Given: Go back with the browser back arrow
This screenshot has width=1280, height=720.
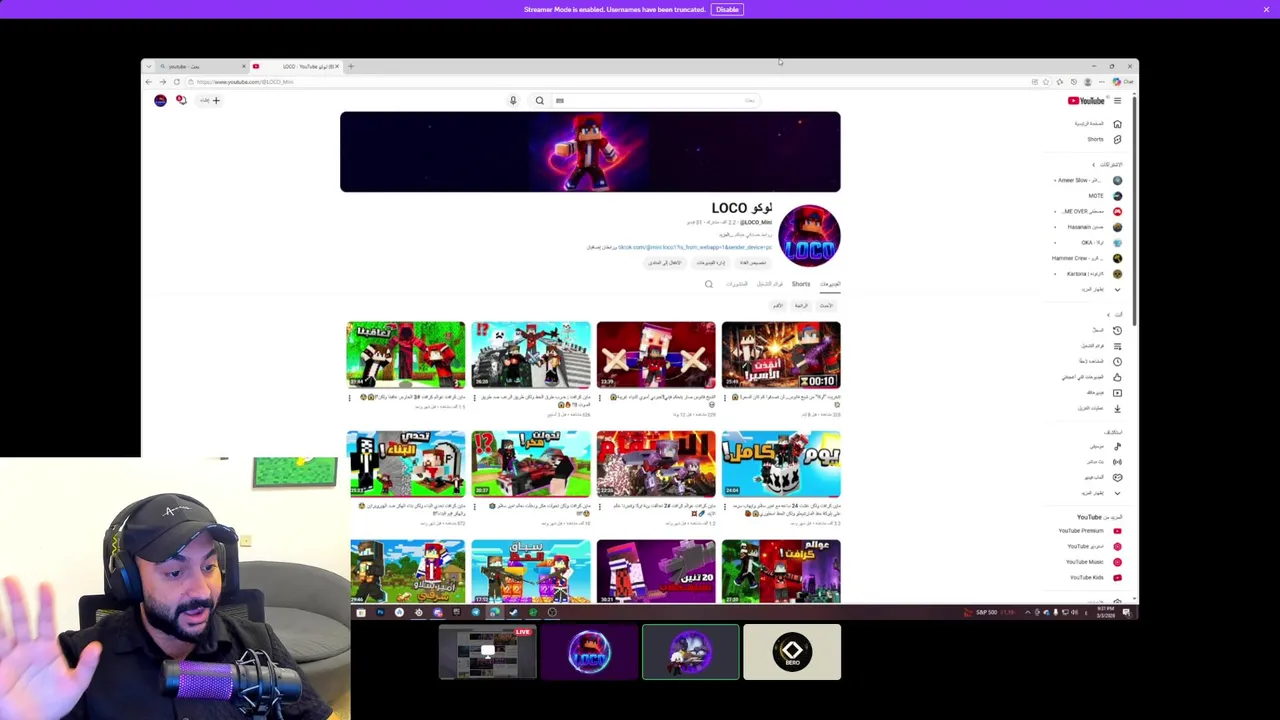Looking at the screenshot, I should [x=149, y=82].
